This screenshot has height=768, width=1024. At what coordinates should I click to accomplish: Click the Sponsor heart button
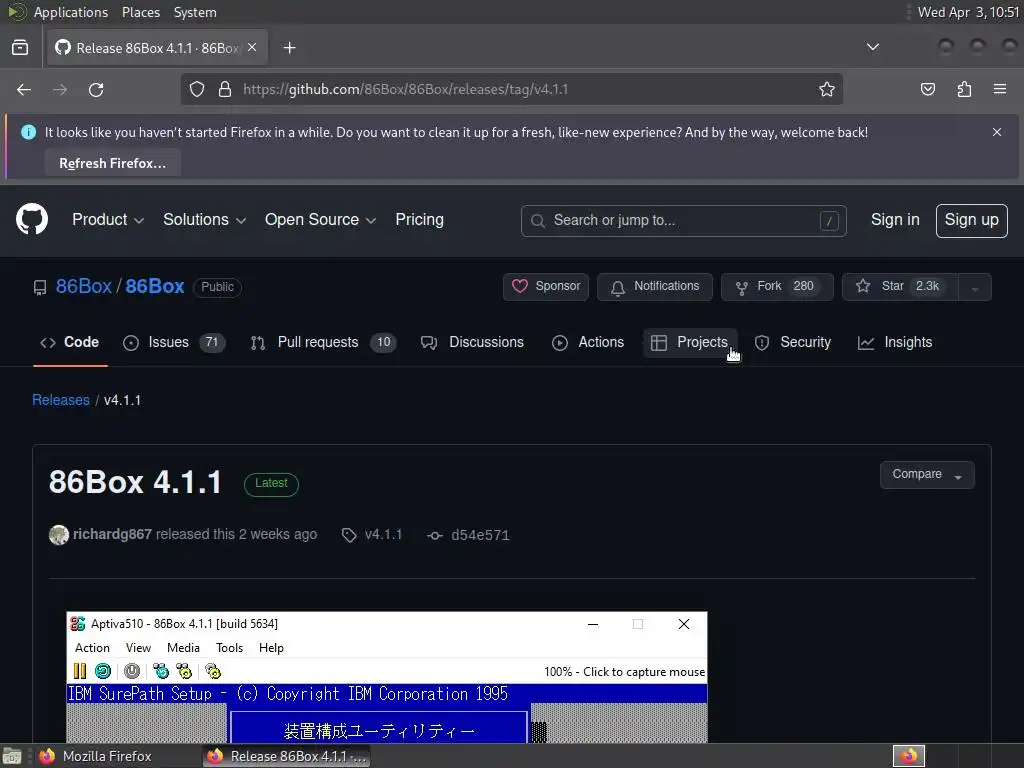(546, 287)
